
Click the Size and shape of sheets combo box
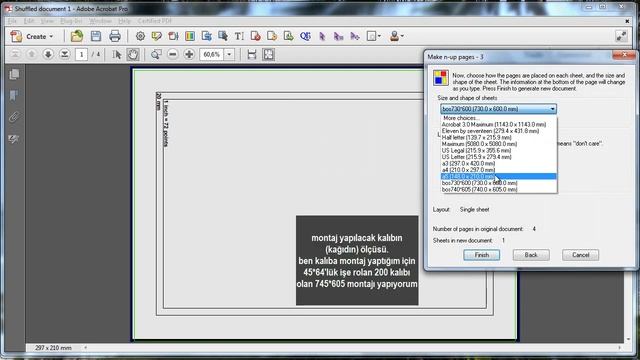click(498, 109)
